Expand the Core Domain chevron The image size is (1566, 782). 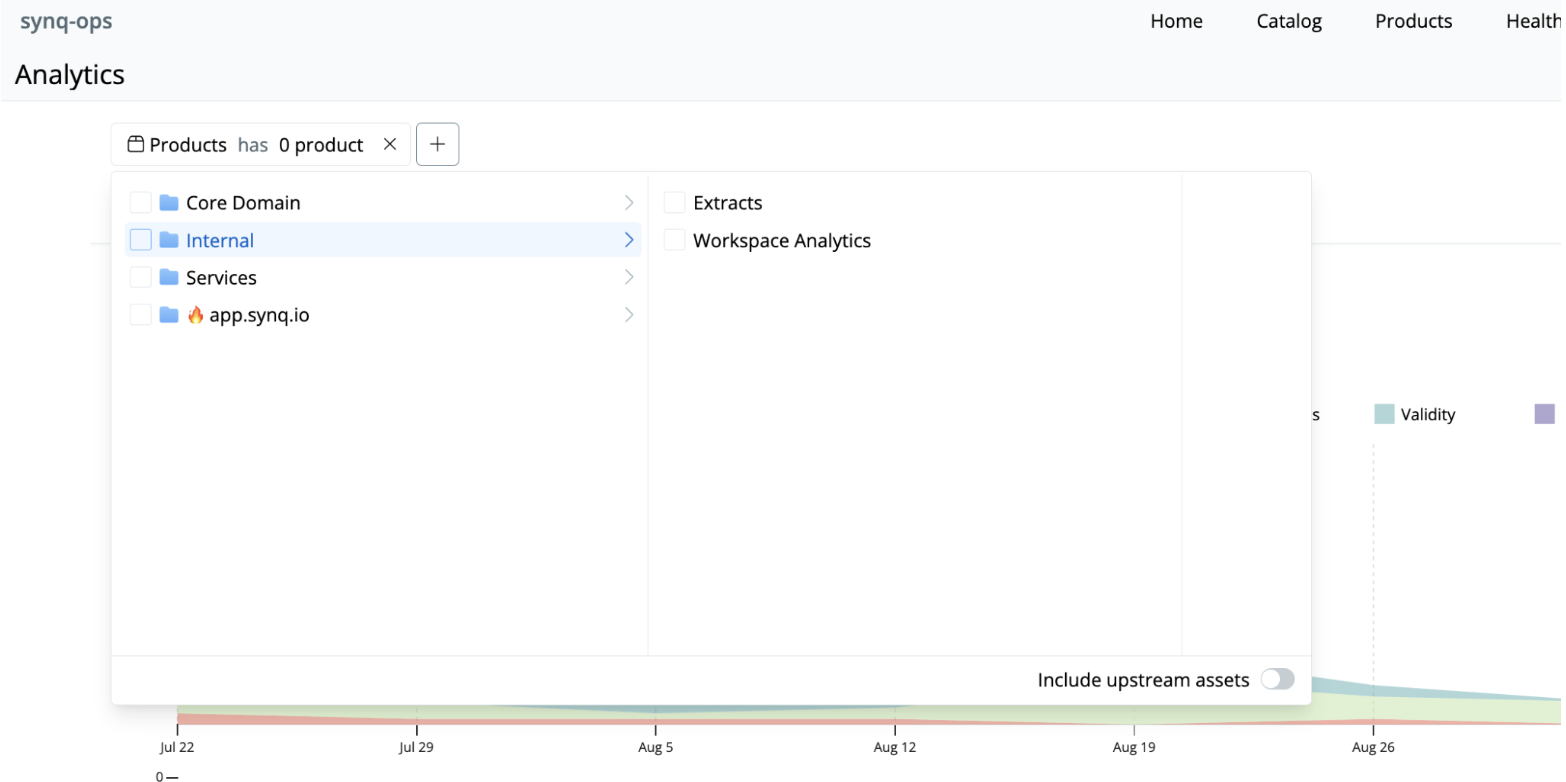tap(629, 203)
